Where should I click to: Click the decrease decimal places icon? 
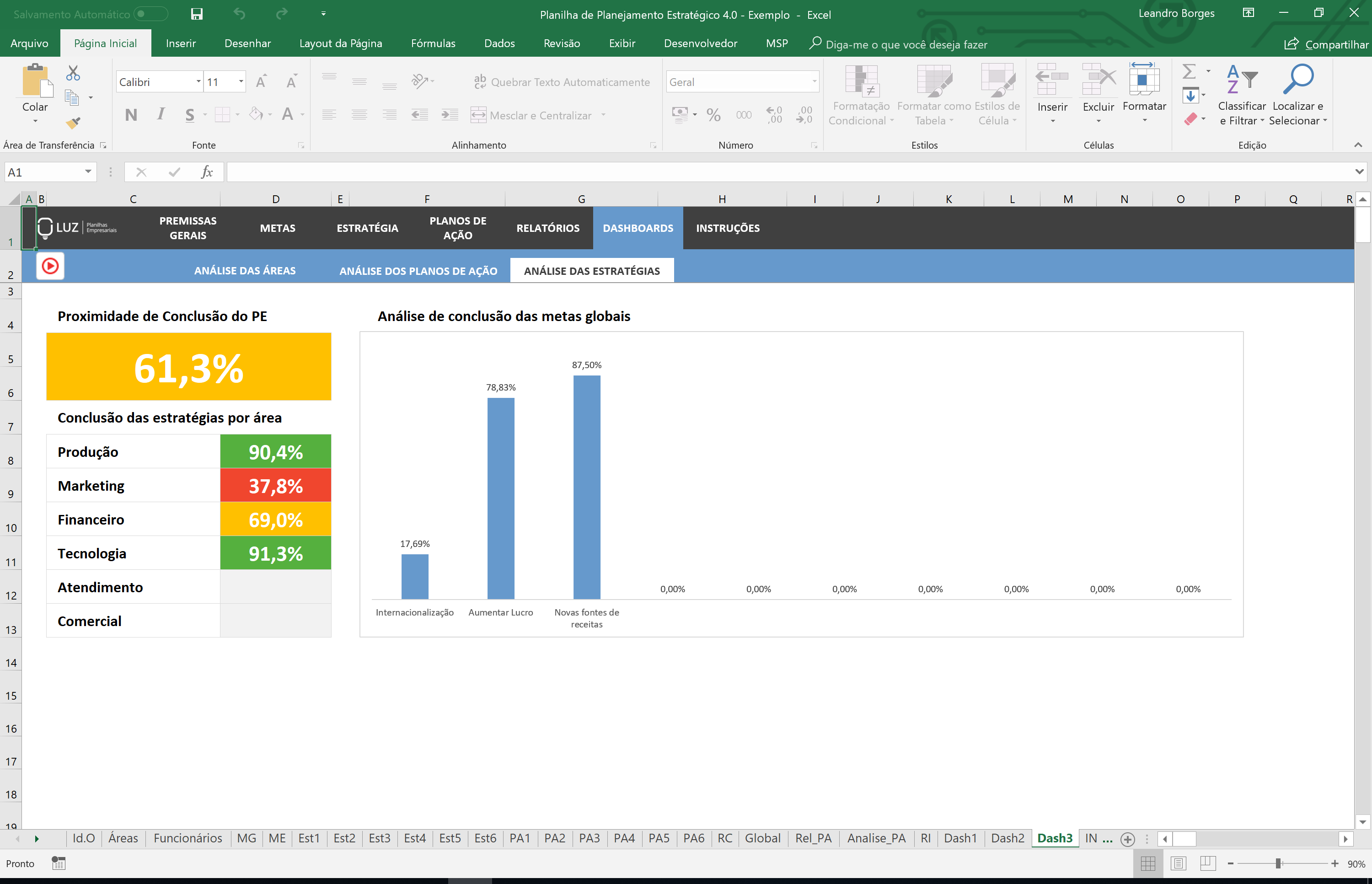click(x=804, y=115)
